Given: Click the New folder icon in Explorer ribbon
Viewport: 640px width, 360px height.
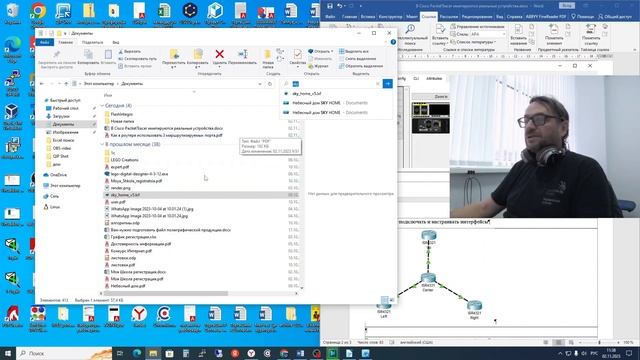Looking at the screenshot, I should pyautogui.click(x=268, y=54).
